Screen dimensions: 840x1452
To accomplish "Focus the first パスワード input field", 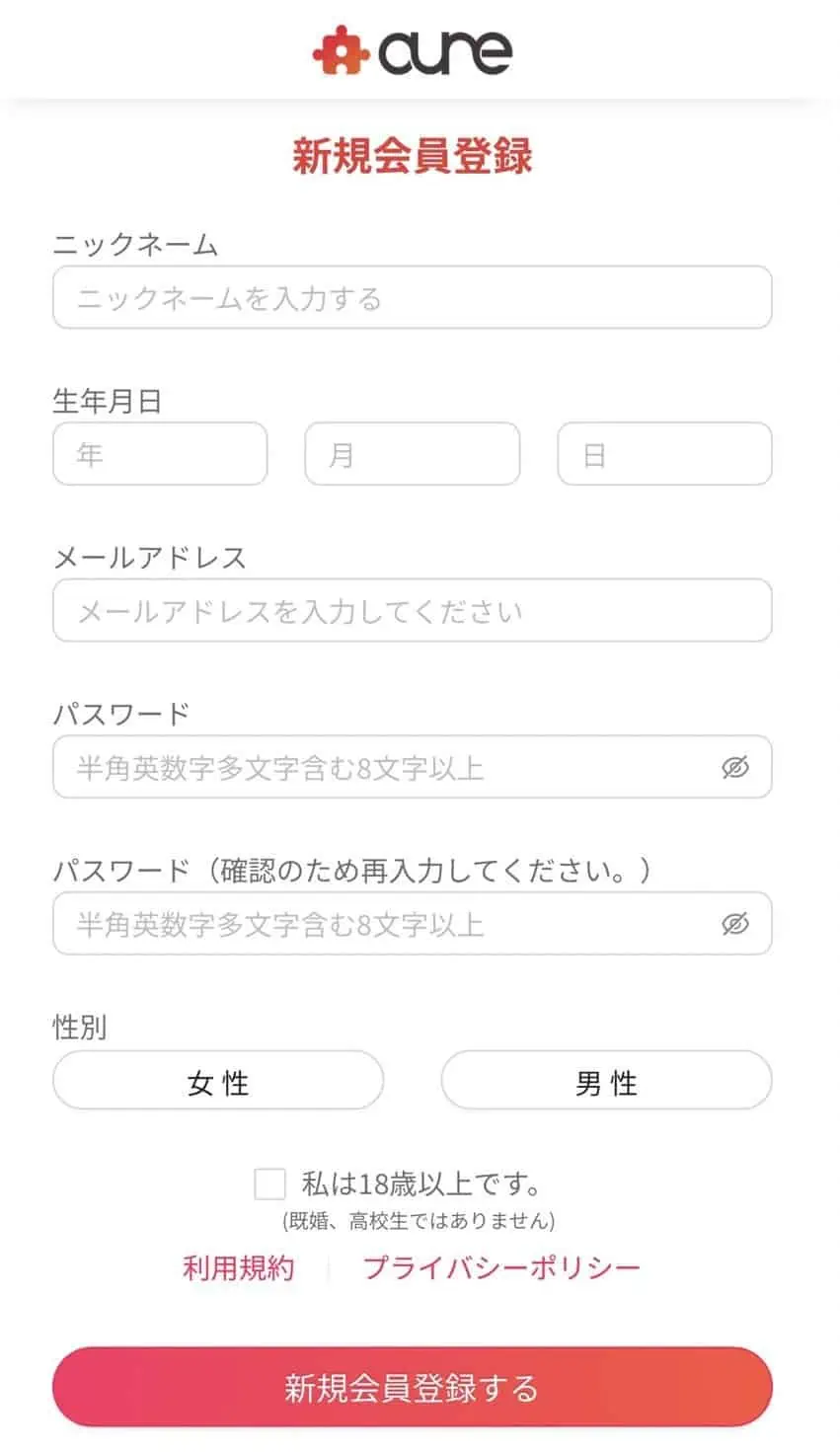I will click(413, 767).
